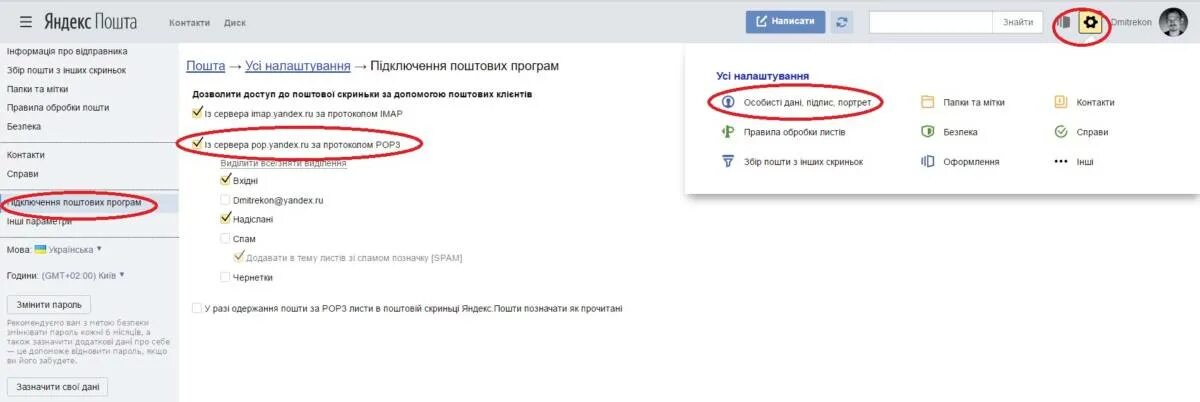Open Справи in the sidebar
This screenshot has width=1200, height=402.
point(23,174)
